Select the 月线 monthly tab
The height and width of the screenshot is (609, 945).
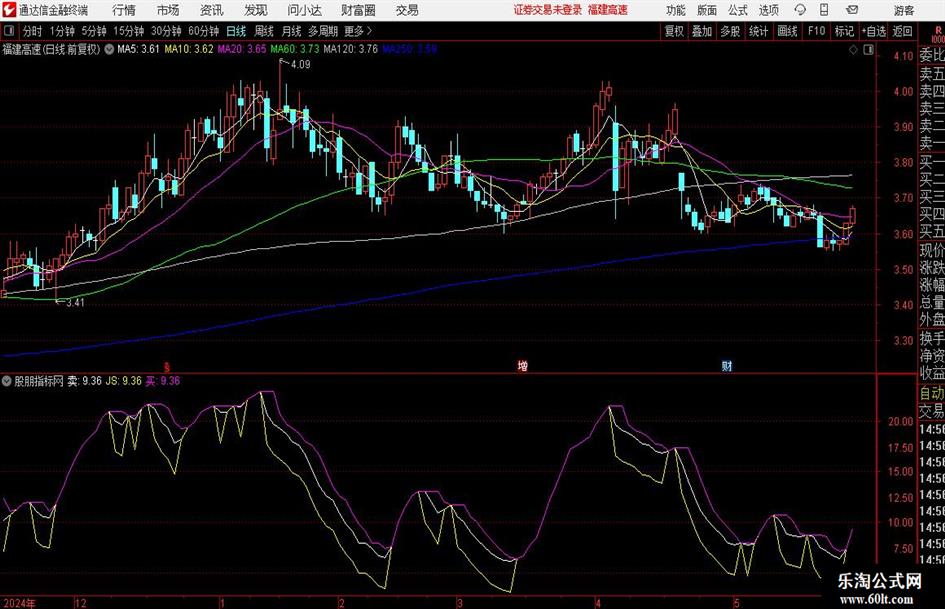(x=292, y=31)
